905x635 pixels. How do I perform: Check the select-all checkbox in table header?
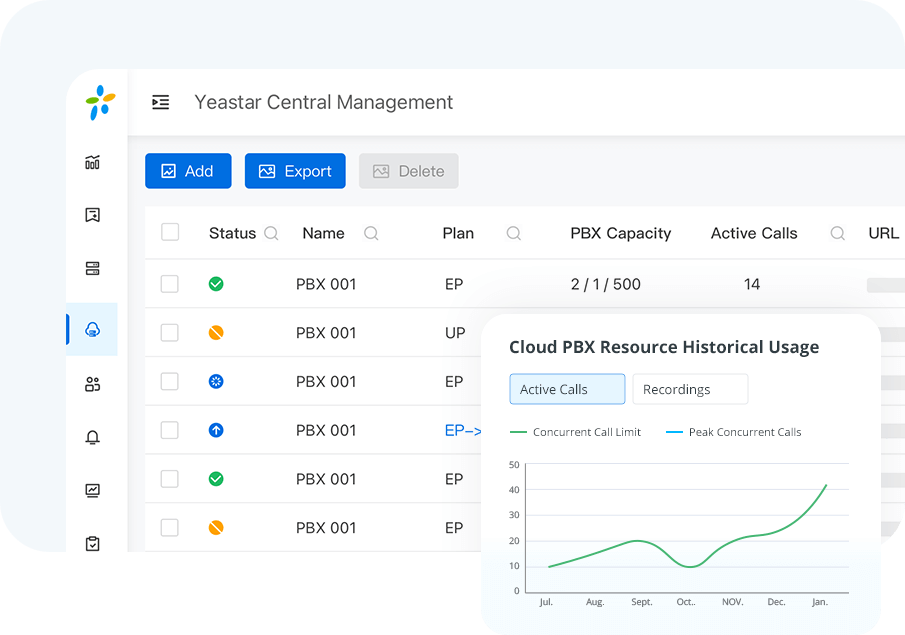point(170,232)
